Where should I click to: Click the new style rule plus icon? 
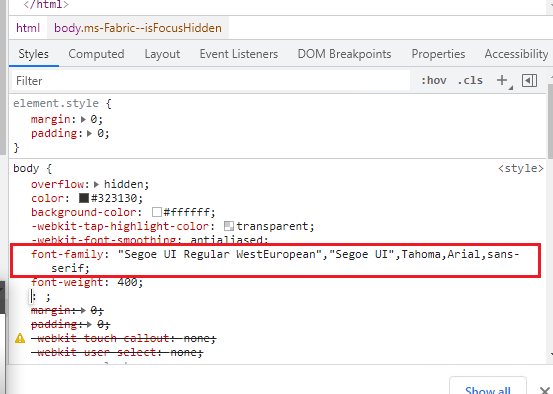pyautogui.click(x=502, y=80)
